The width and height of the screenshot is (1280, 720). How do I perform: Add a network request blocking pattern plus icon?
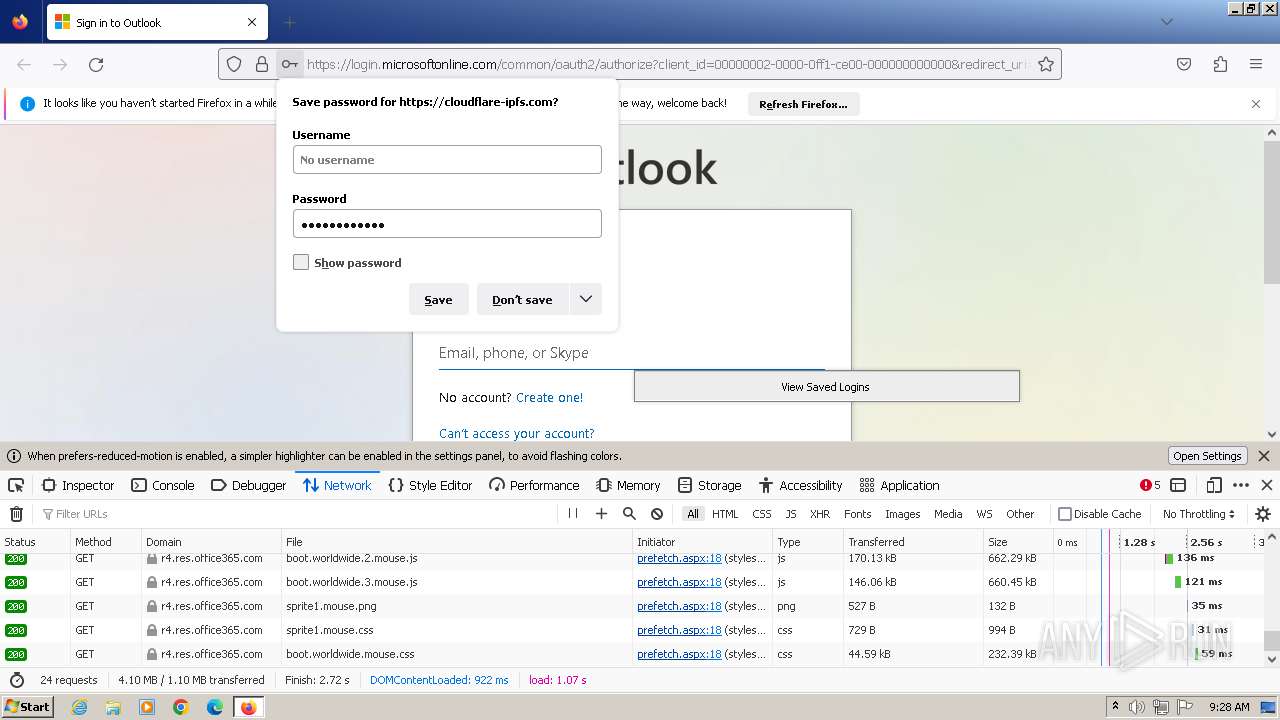click(x=601, y=514)
